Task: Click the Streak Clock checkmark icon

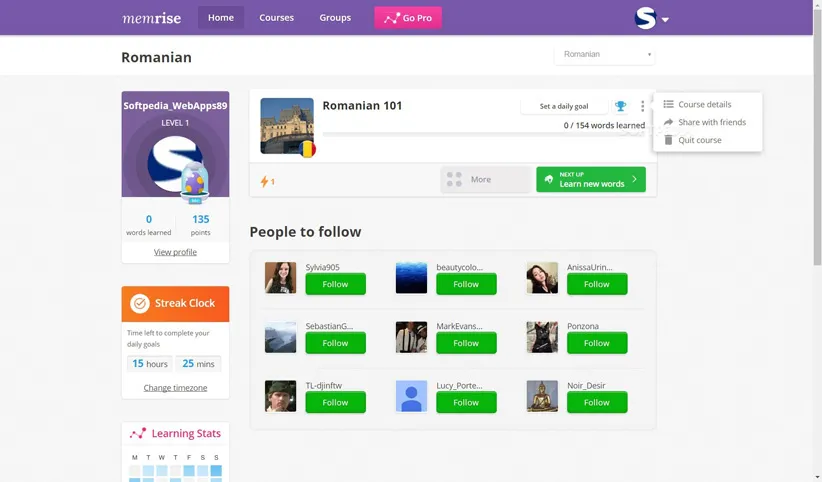Action: click(140, 303)
